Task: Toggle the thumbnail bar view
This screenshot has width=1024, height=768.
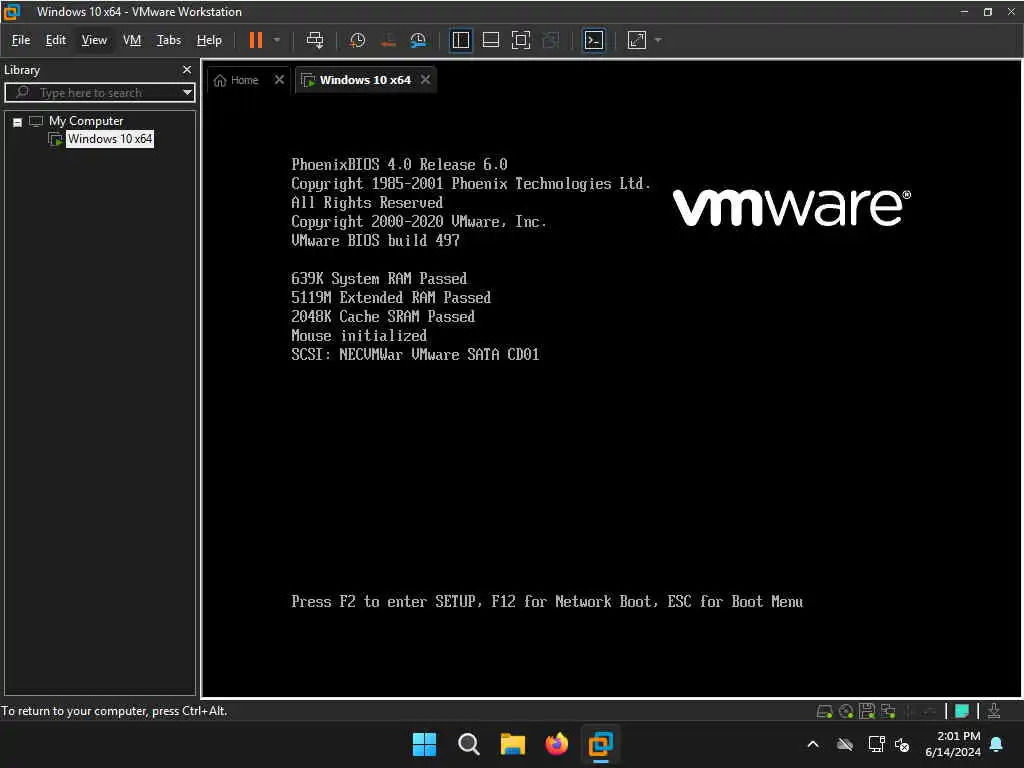Action: [x=490, y=40]
